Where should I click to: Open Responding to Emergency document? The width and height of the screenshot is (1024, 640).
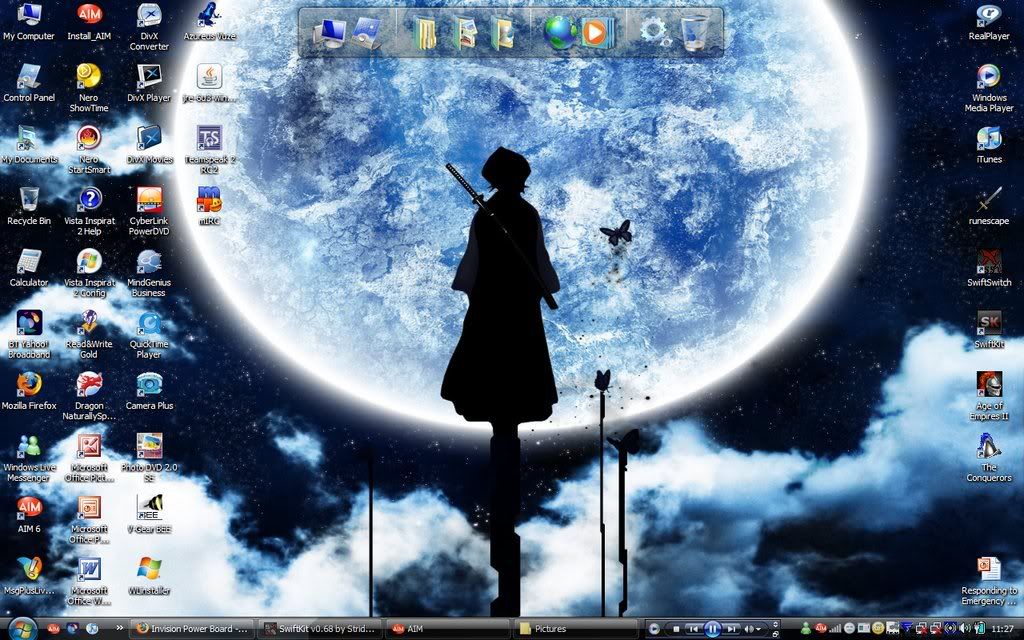pos(989,581)
